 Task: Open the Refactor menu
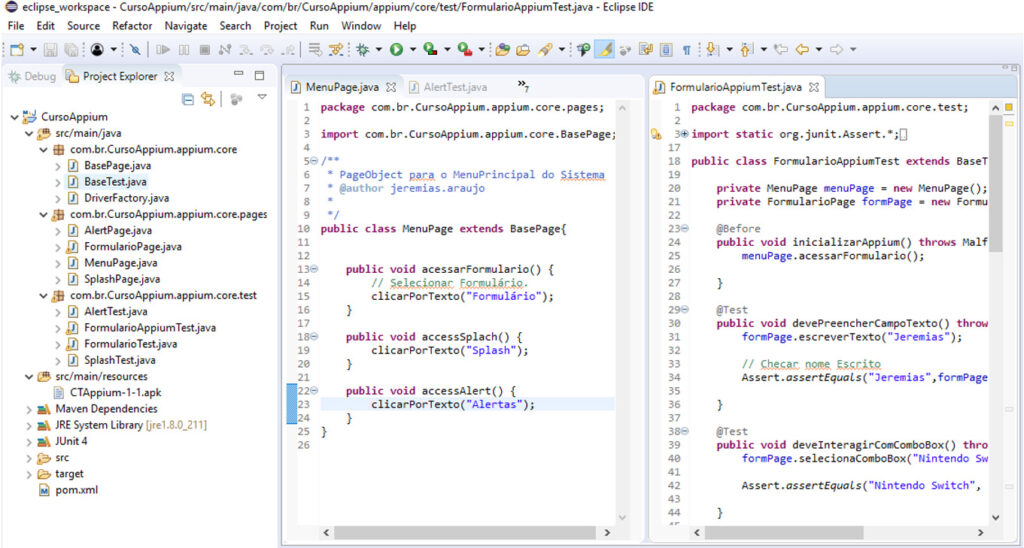(x=132, y=26)
